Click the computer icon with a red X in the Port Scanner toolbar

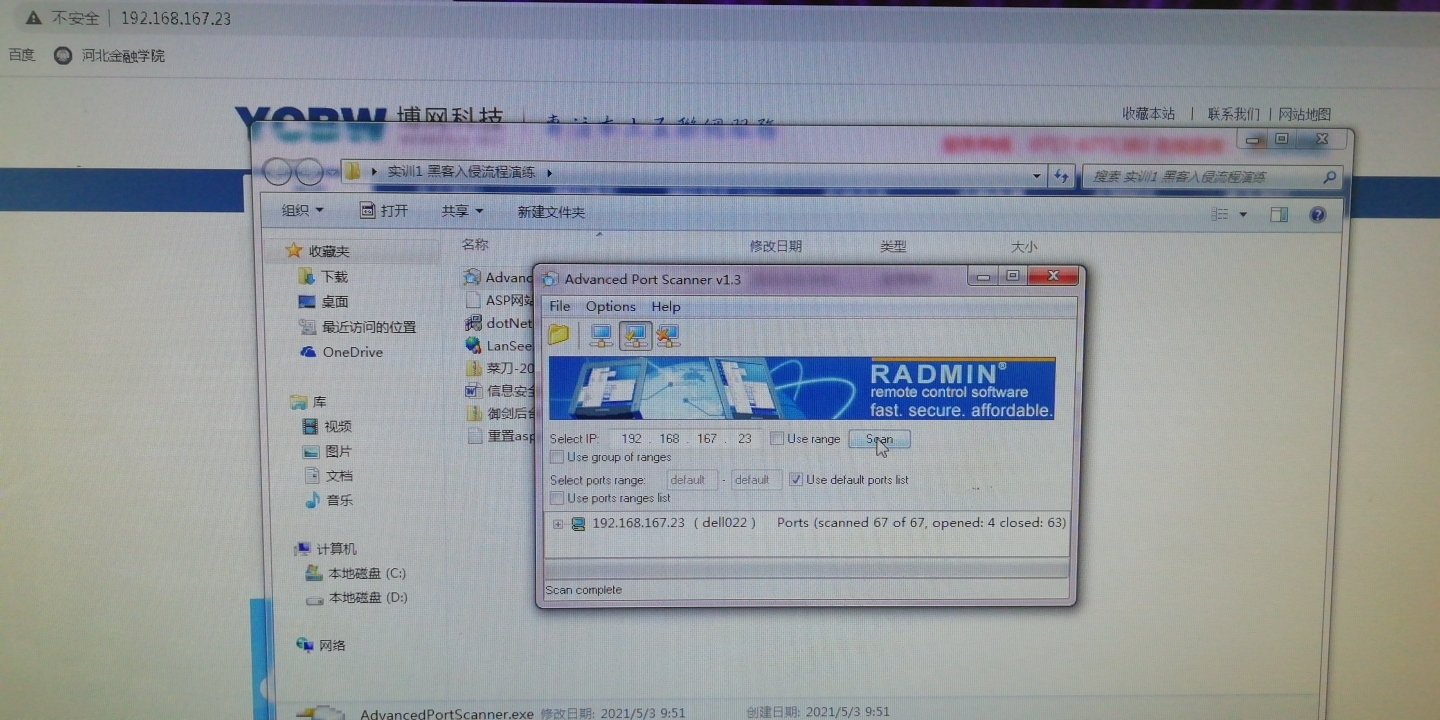point(668,335)
